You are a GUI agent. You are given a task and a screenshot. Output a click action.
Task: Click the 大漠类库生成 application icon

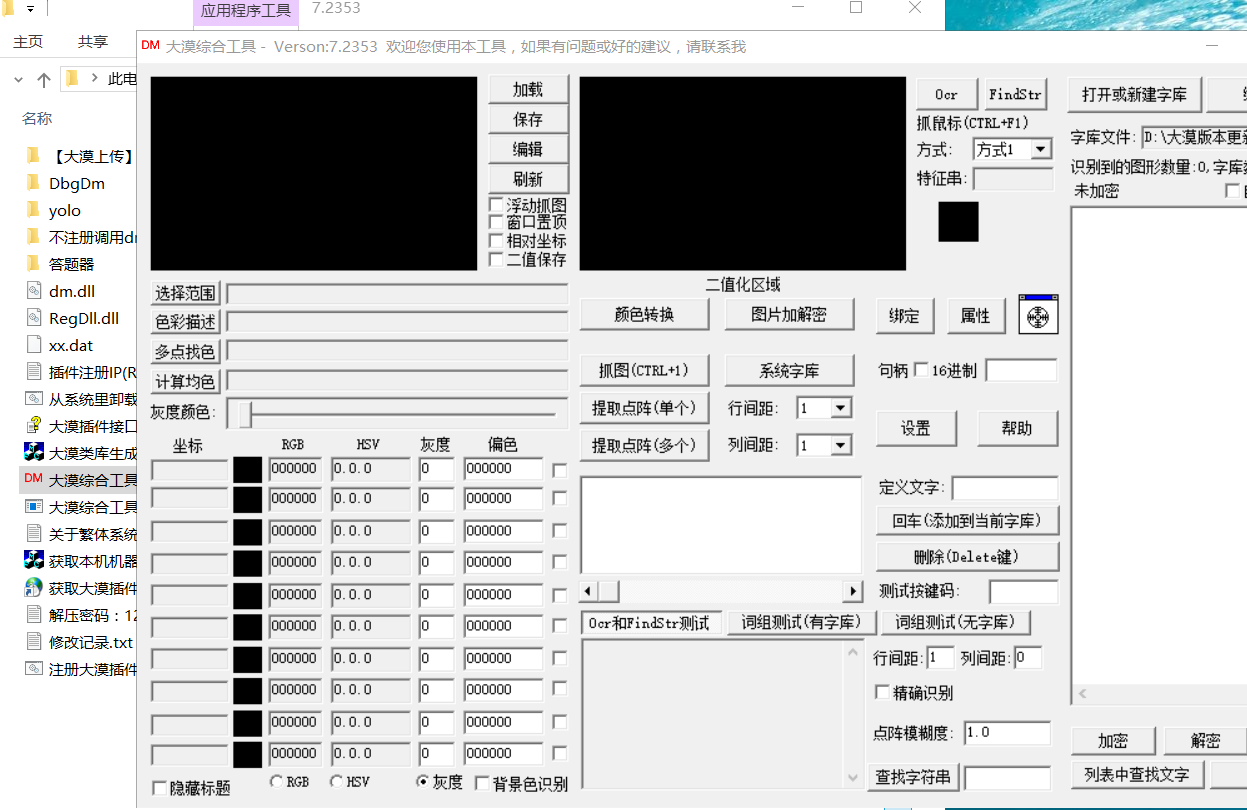coord(33,453)
